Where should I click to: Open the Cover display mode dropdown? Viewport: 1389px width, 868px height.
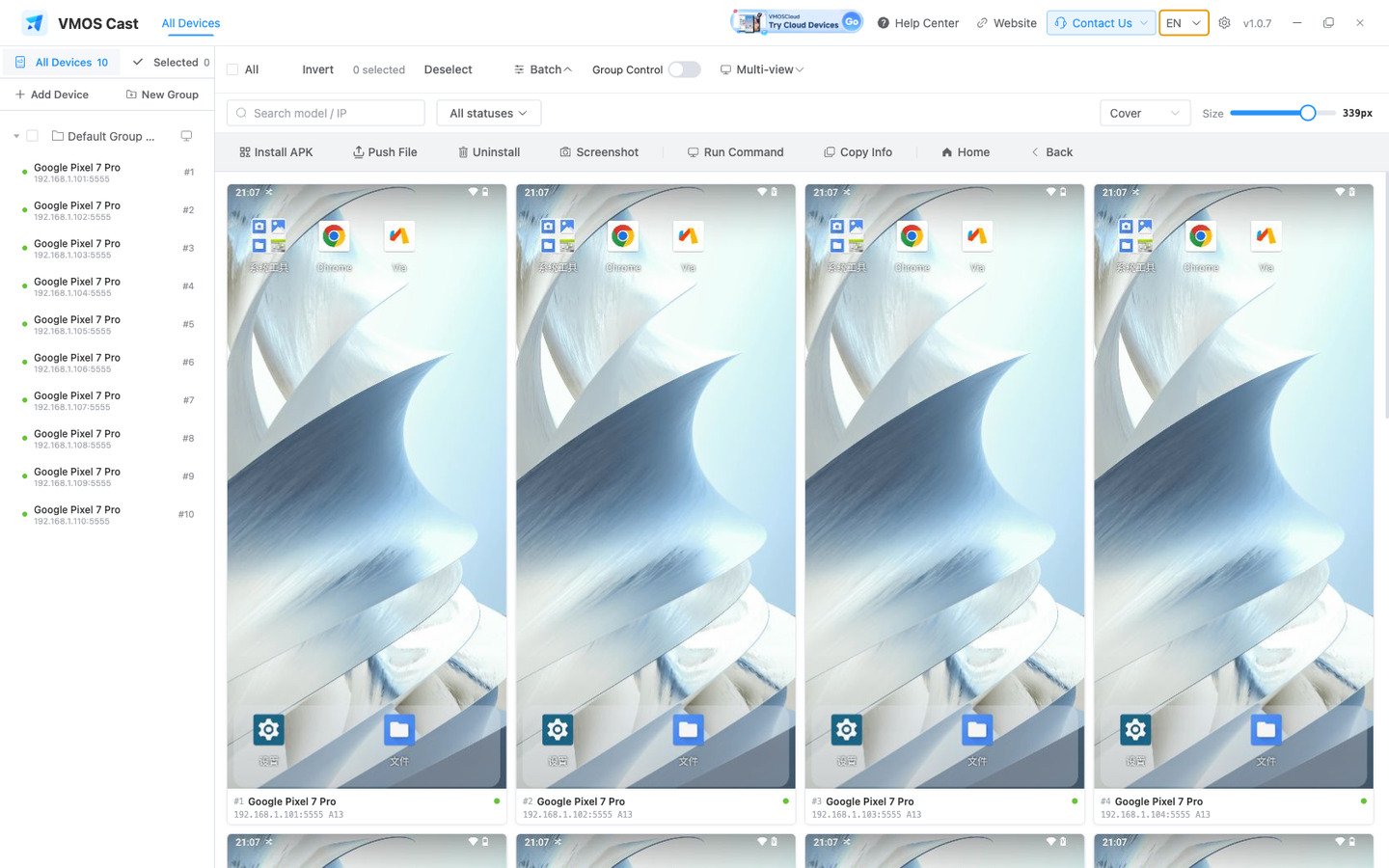[1145, 113]
